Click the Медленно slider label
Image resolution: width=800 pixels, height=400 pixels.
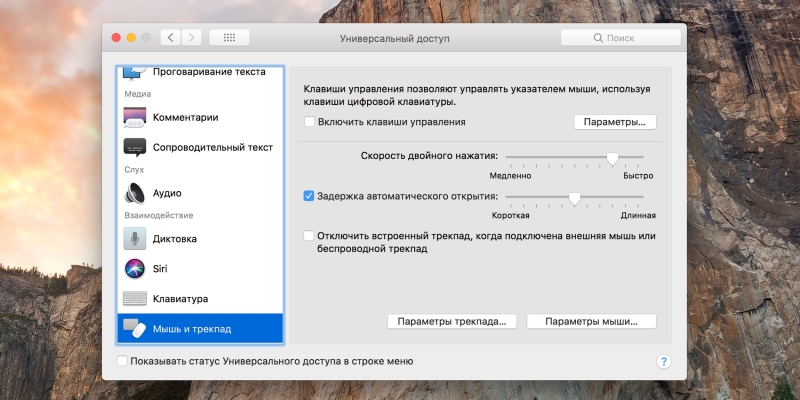pyautogui.click(x=510, y=176)
